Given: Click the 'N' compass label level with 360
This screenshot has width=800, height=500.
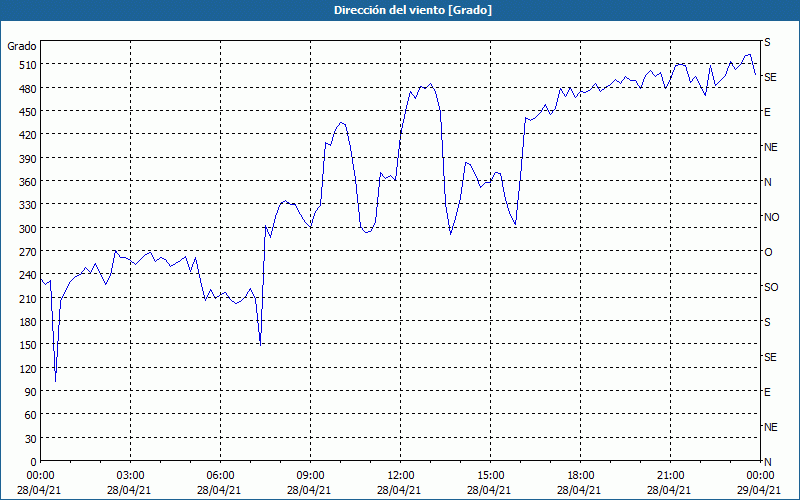Looking at the screenshot, I should [768, 182].
